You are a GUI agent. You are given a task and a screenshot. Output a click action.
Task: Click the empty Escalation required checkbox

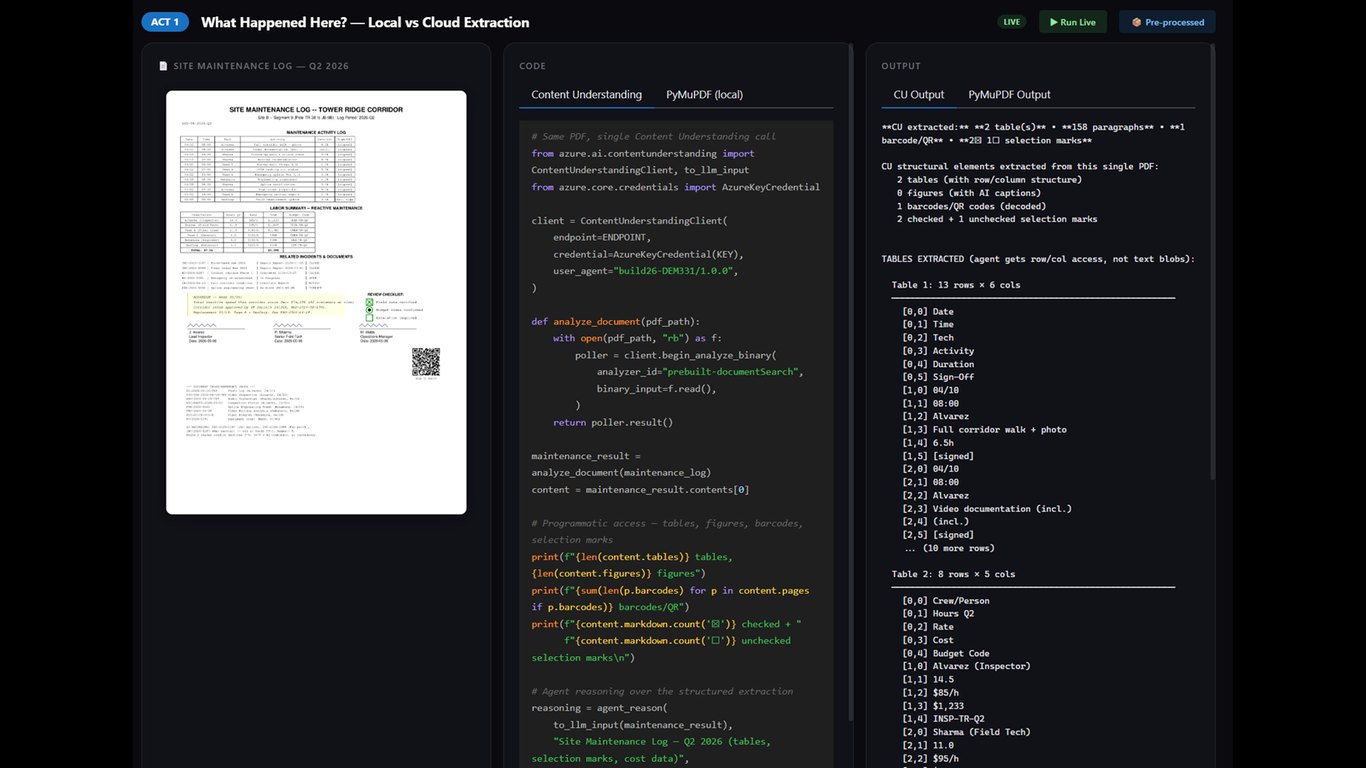click(369, 318)
